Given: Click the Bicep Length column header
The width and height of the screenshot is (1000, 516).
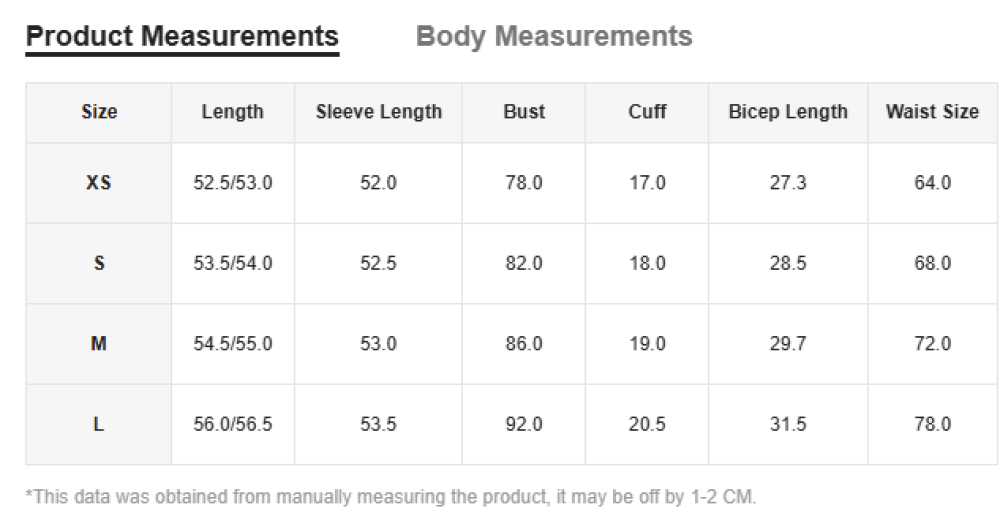Looking at the screenshot, I should 788,112.
